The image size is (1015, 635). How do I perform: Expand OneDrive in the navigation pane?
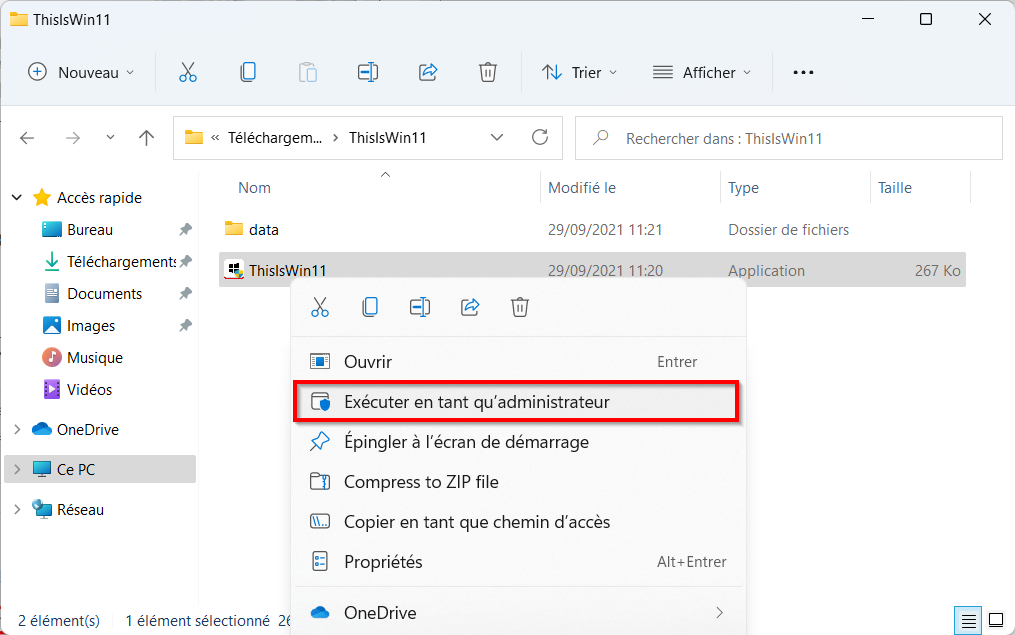[x=17, y=429]
